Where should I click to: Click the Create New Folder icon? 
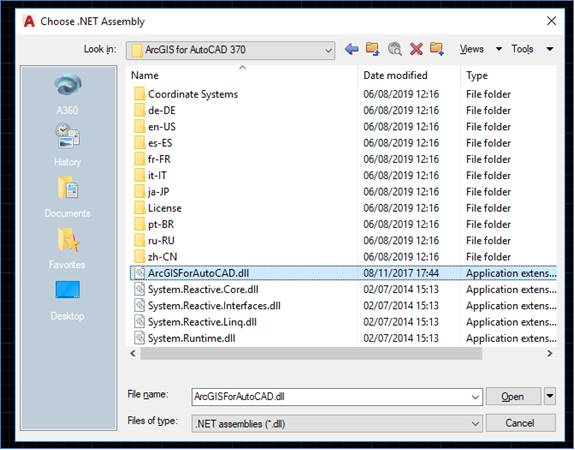(x=437, y=49)
